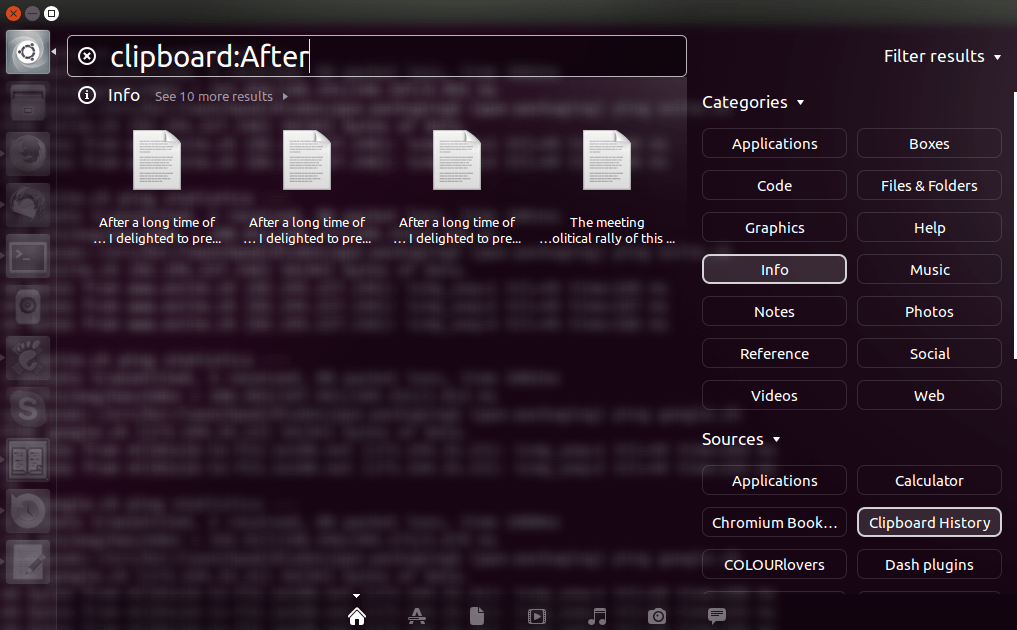Viewport: 1017px width, 630px height.
Task: Open Skype from the launcher
Action: click(27, 409)
